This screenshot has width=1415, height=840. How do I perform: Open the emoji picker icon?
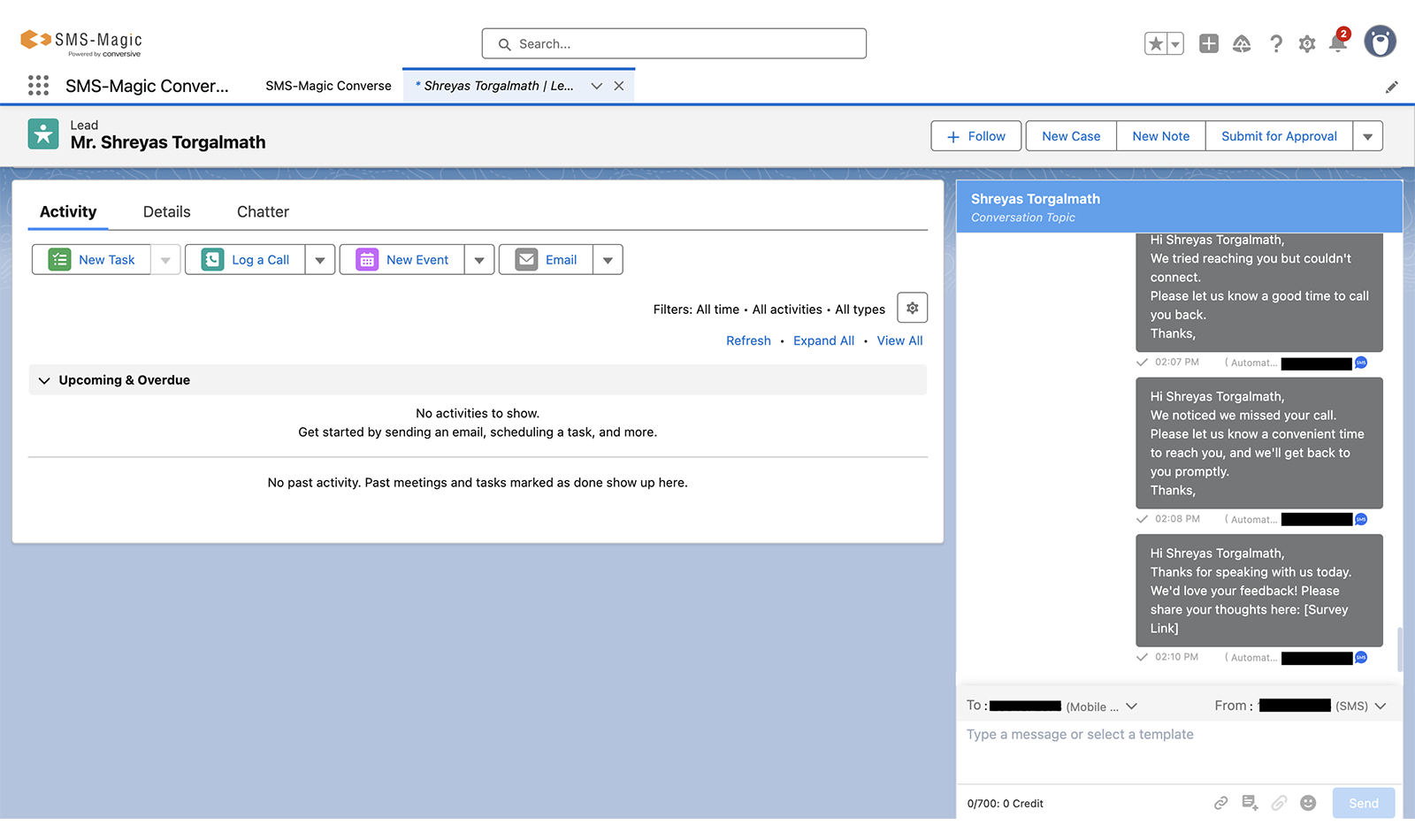(x=1309, y=803)
